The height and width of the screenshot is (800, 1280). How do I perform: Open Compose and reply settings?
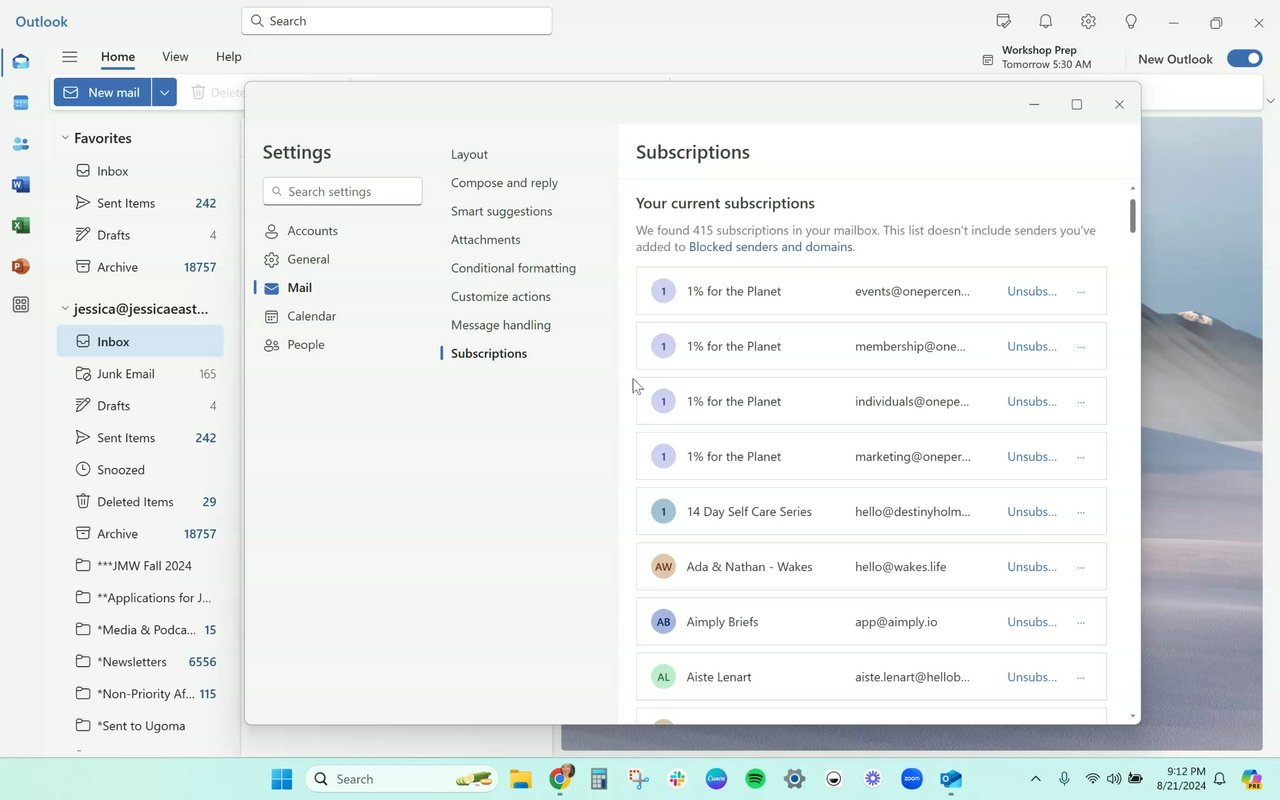click(x=504, y=183)
